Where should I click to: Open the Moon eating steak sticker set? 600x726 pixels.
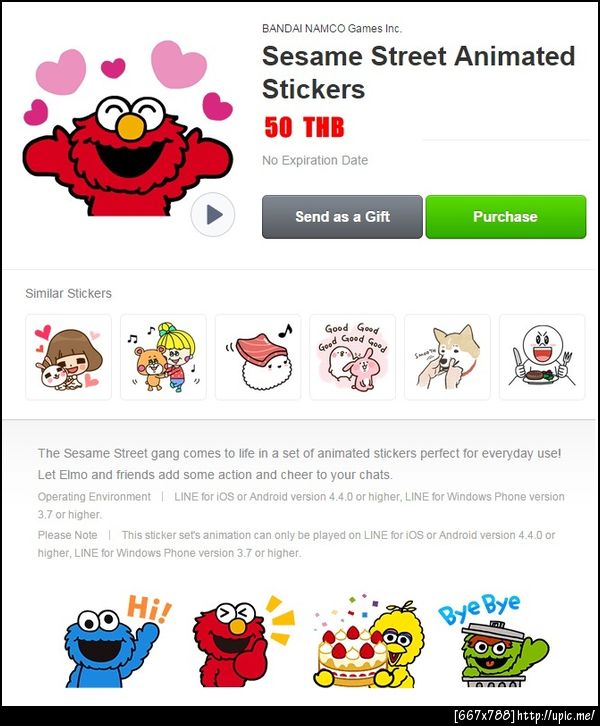[x=542, y=357]
